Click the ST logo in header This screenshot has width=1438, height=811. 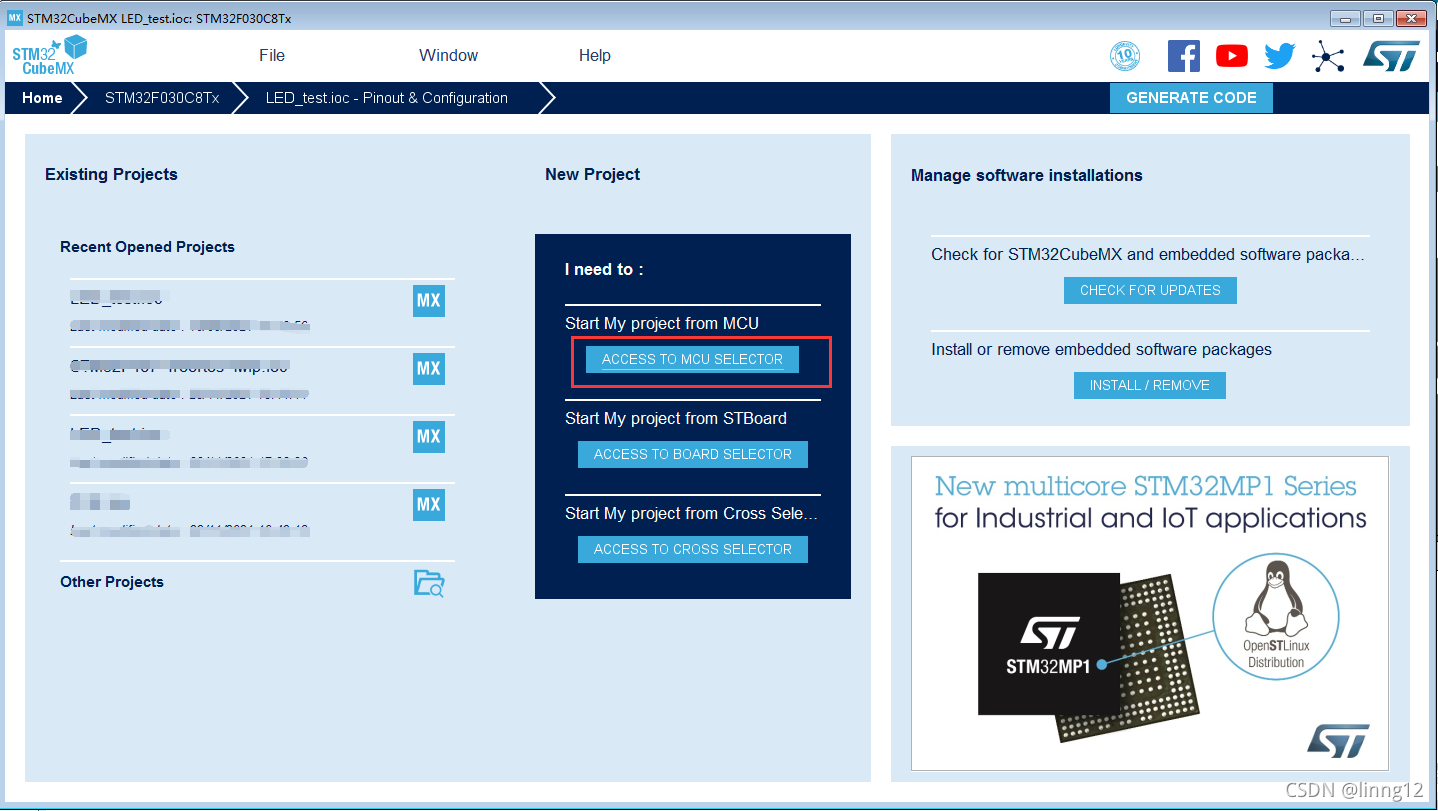click(1391, 56)
